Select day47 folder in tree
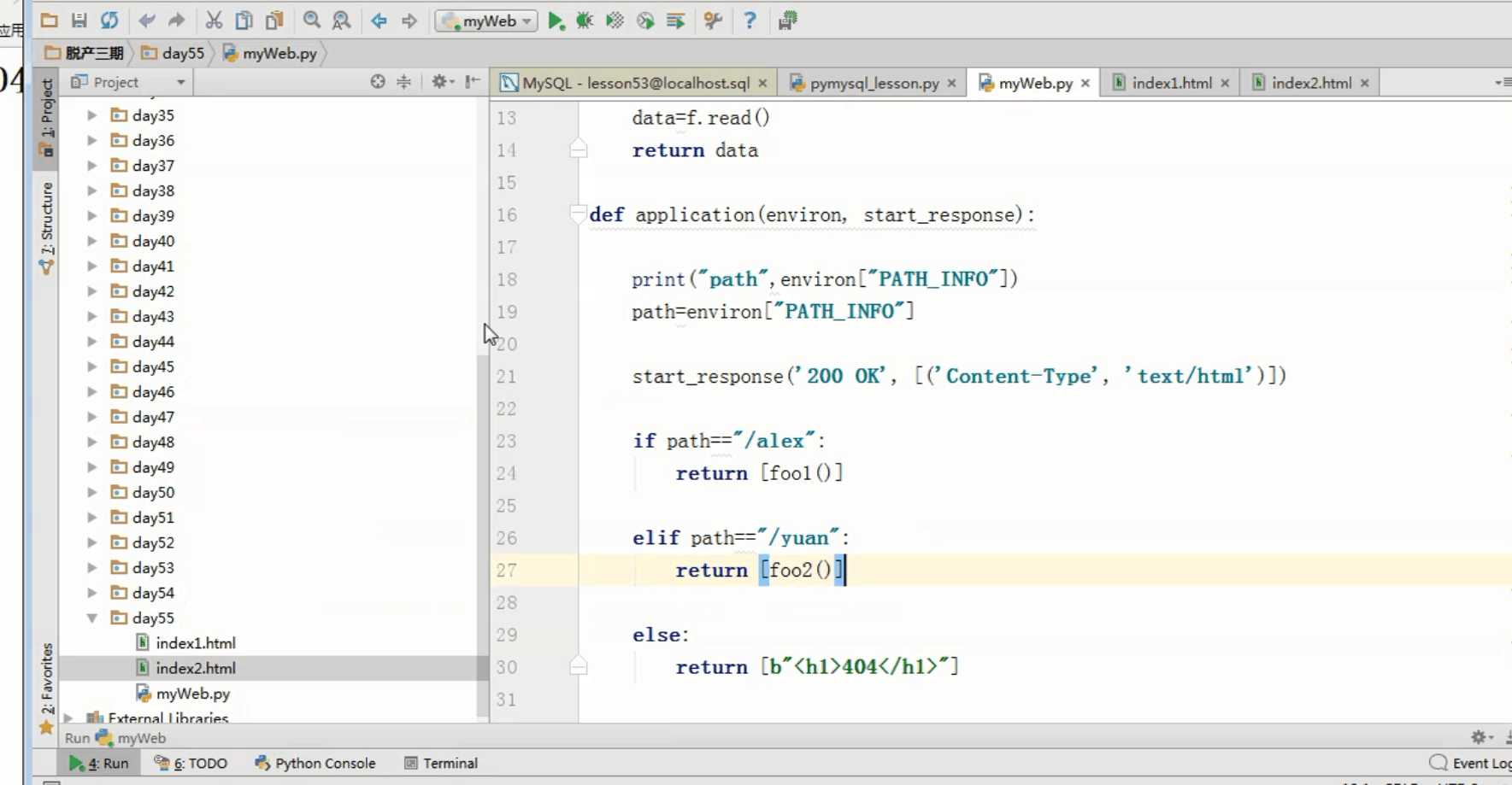 click(x=153, y=417)
